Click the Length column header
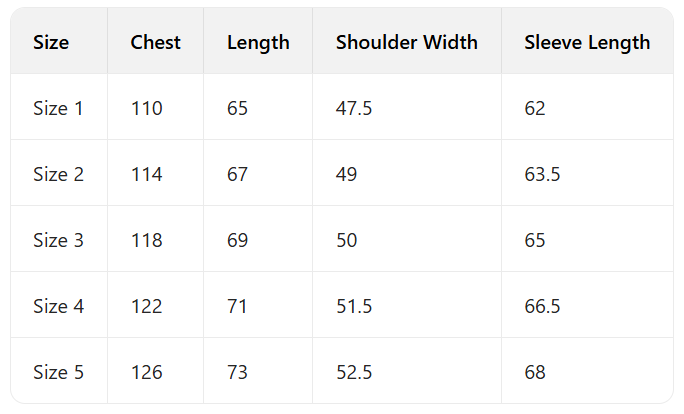 pos(258,42)
